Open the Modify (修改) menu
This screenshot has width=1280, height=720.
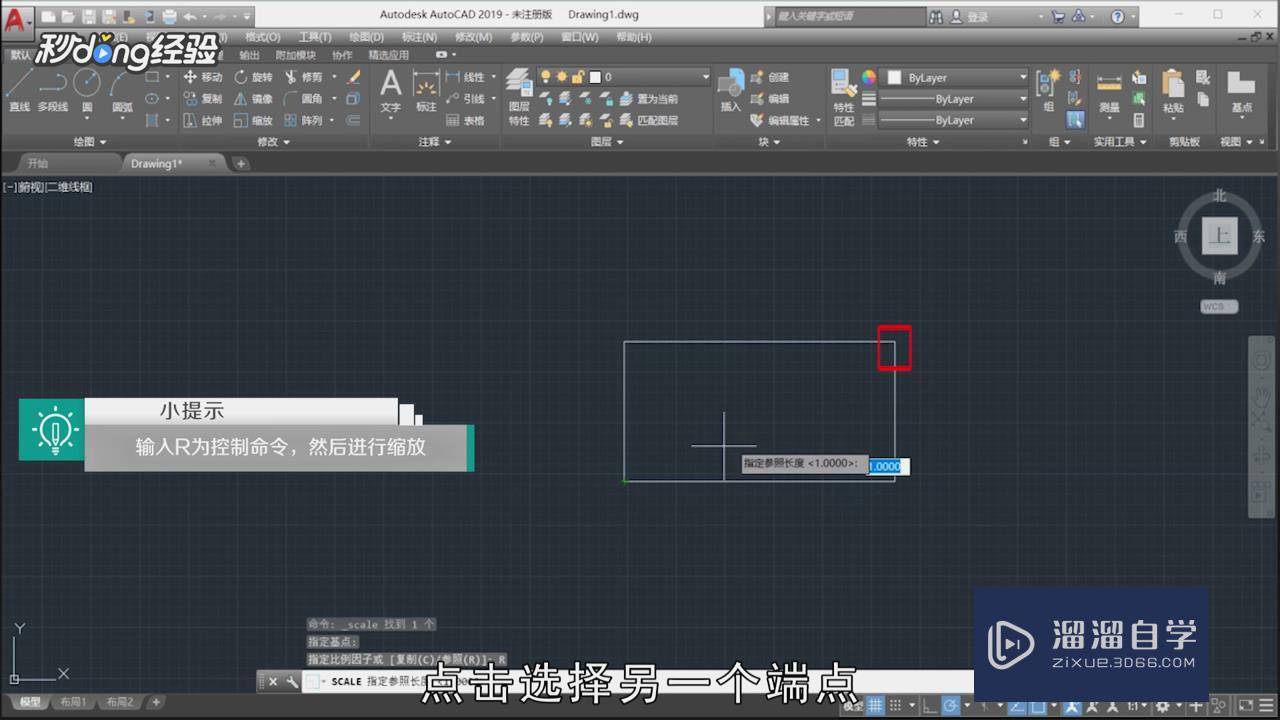473,37
